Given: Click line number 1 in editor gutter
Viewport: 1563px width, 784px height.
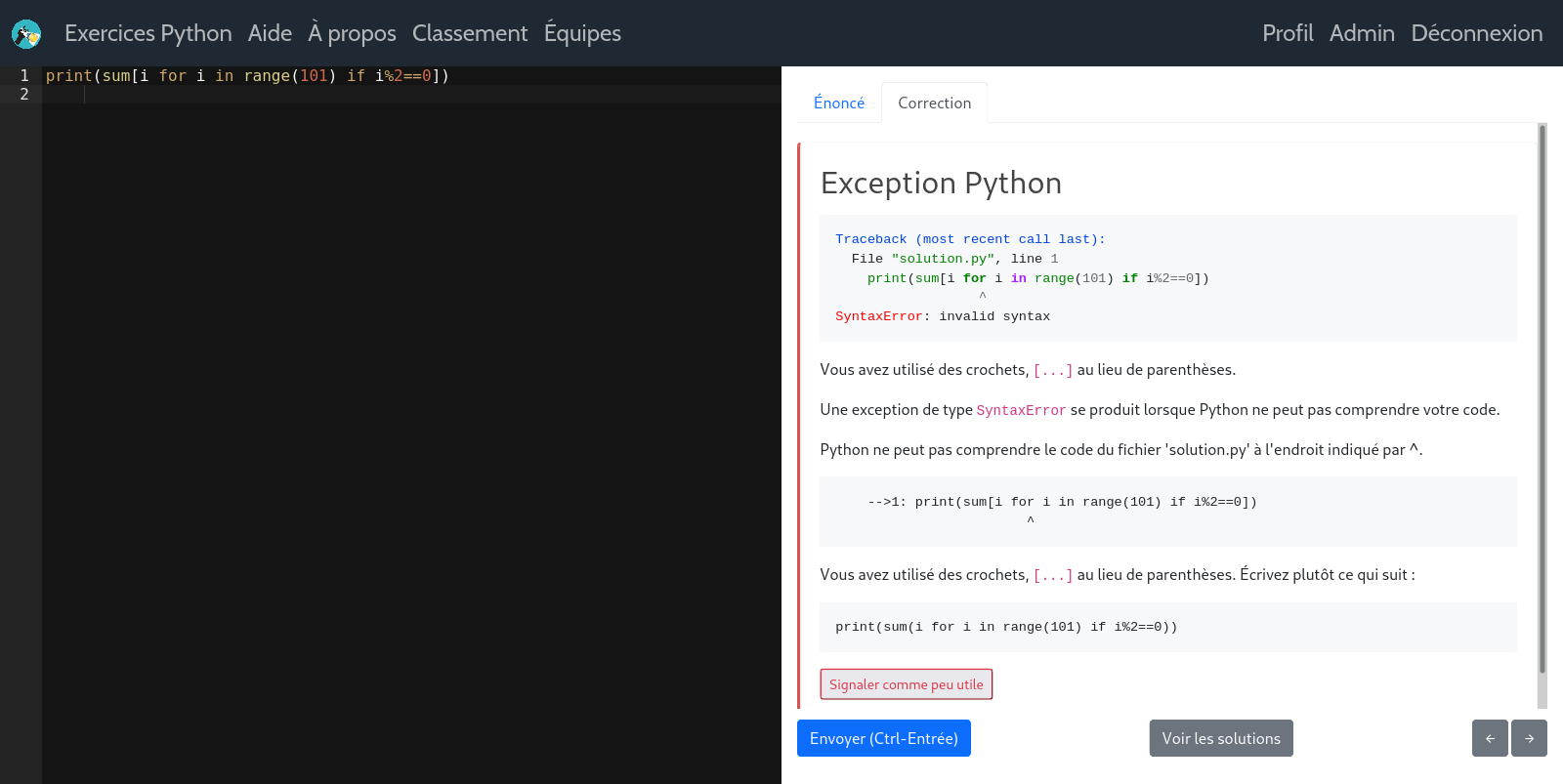Looking at the screenshot, I should (x=24, y=75).
